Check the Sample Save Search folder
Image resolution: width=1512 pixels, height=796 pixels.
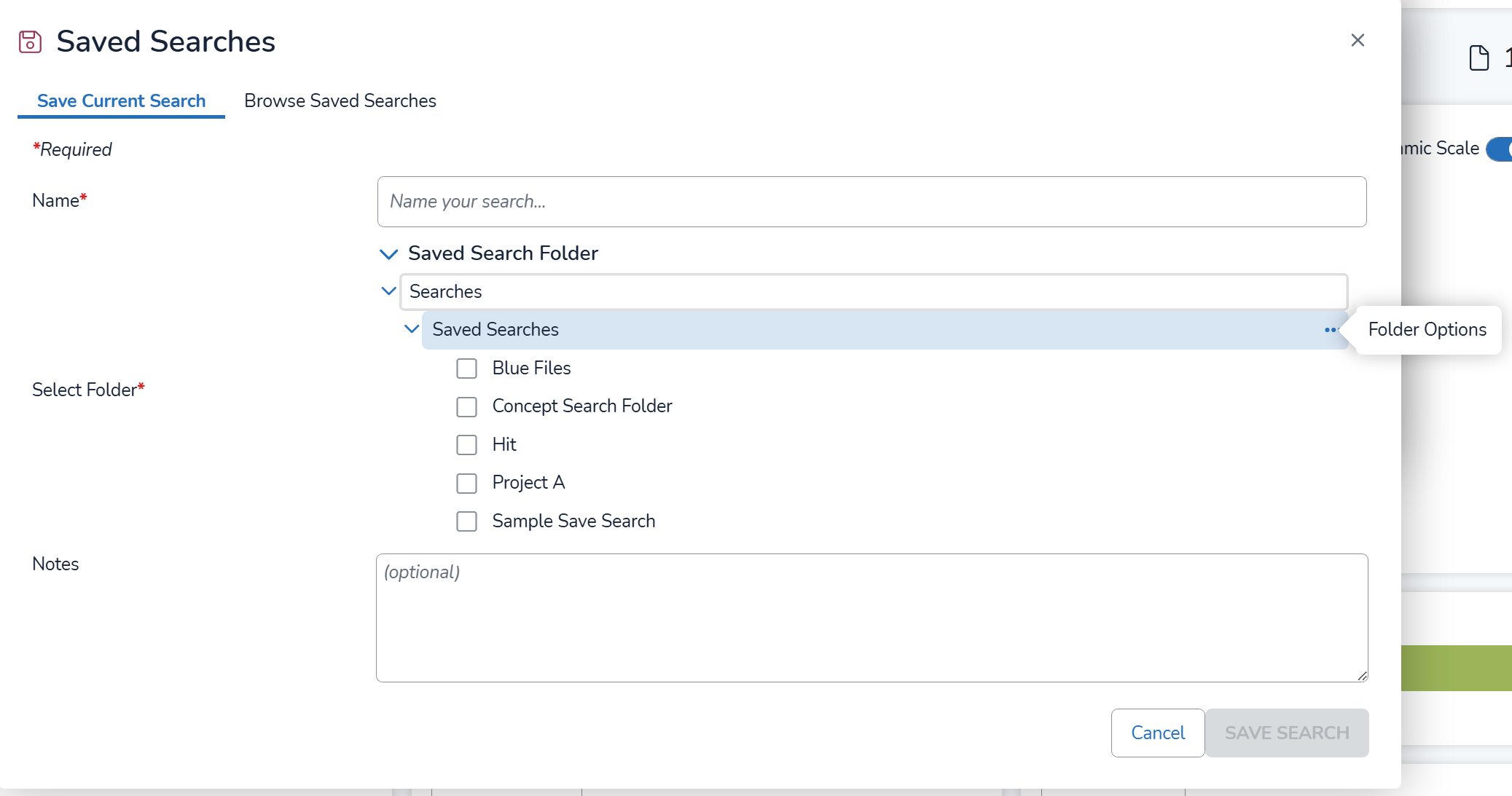coord(466,521)
